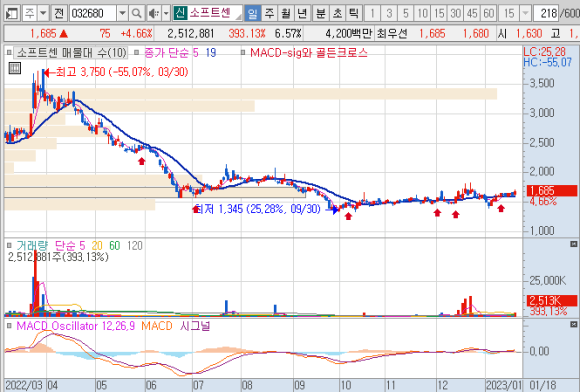The width and height of the screenshot is (580, 392).
Task: Click the red 1,685 current price tag
Action: click(552, 191)
